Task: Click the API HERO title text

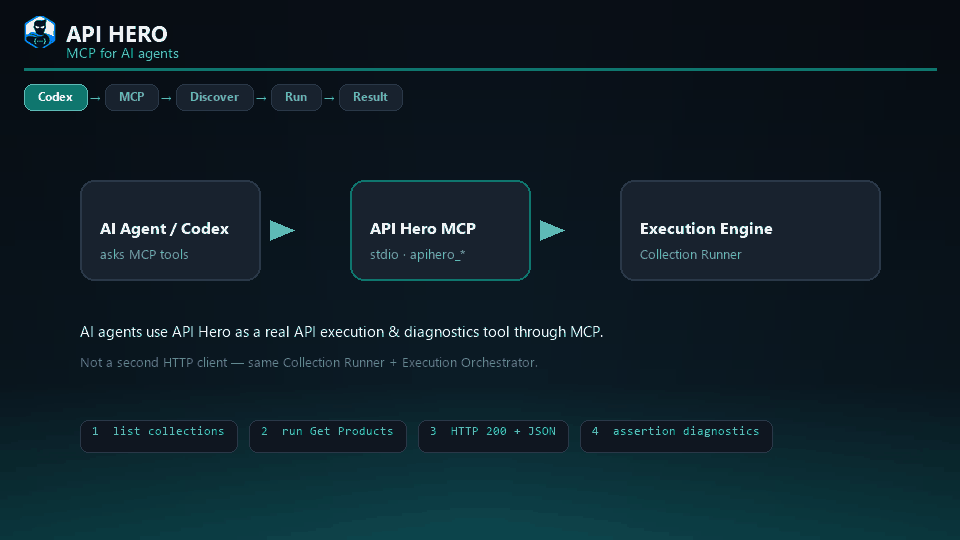Action: coord(117,34)
